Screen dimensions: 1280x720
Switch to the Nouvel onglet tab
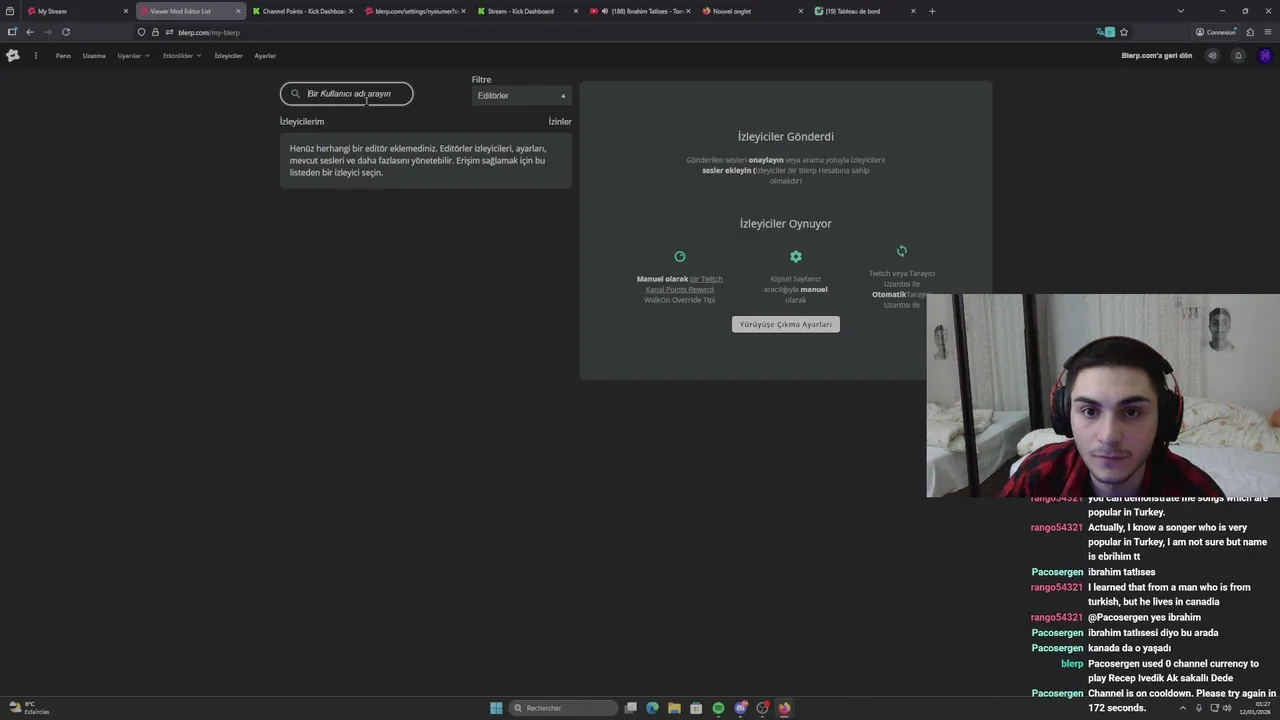point(752,11)
